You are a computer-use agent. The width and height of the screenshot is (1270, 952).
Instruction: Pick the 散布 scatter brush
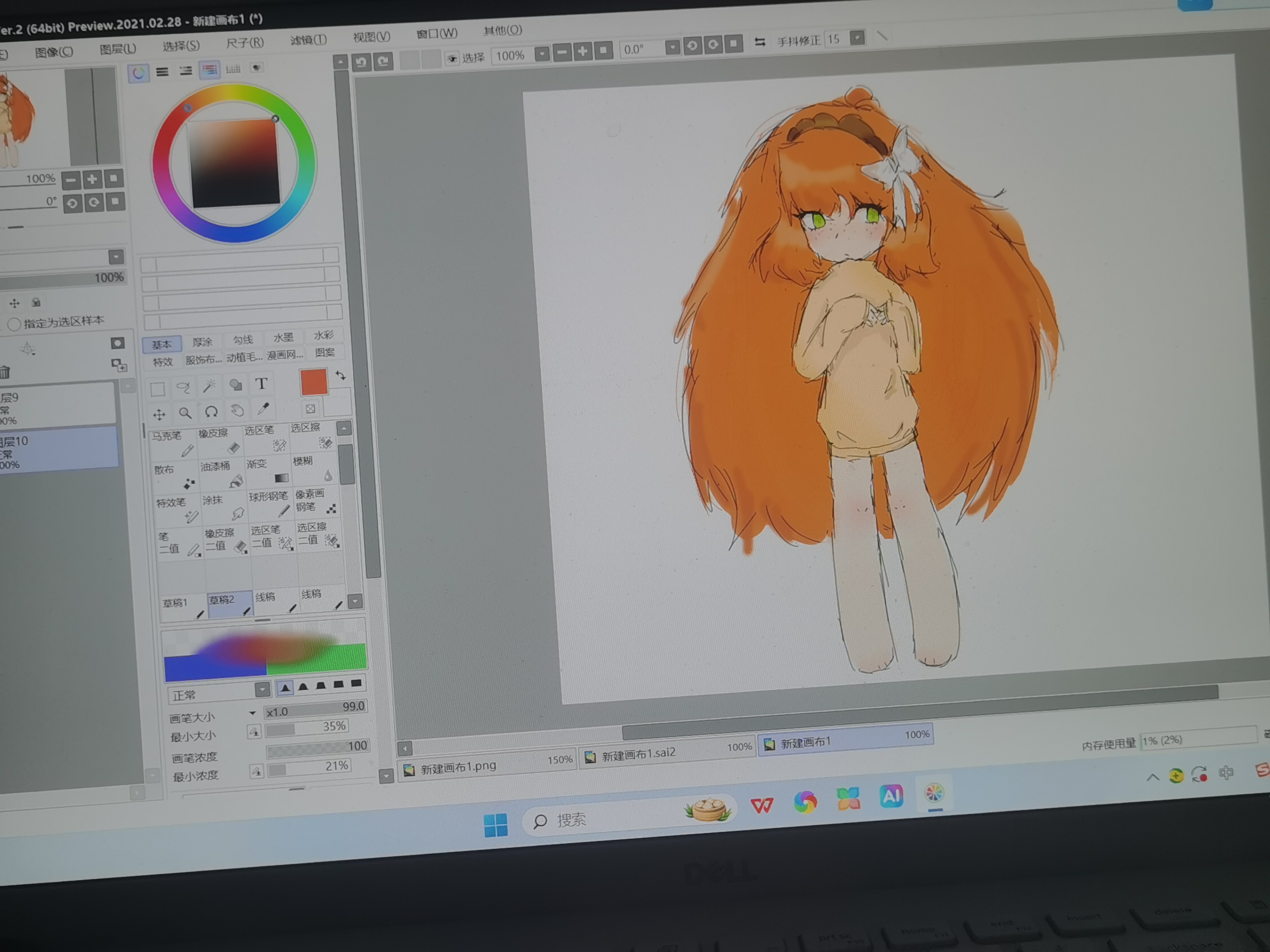176,477
